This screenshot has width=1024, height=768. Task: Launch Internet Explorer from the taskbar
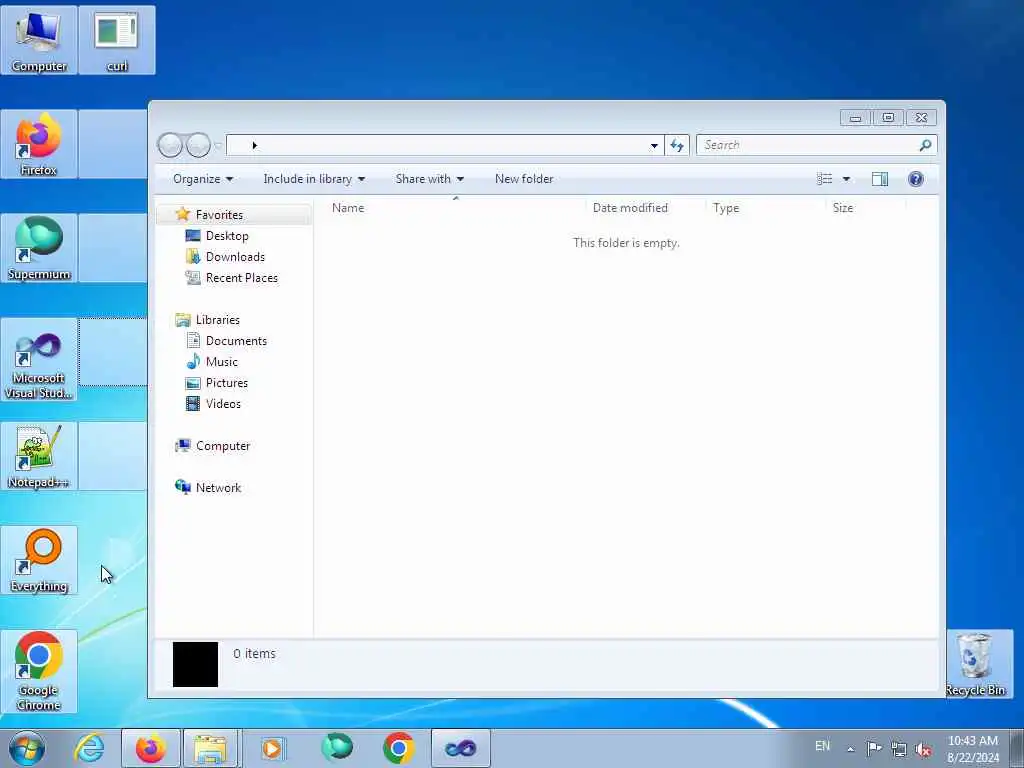pos(89,748)
